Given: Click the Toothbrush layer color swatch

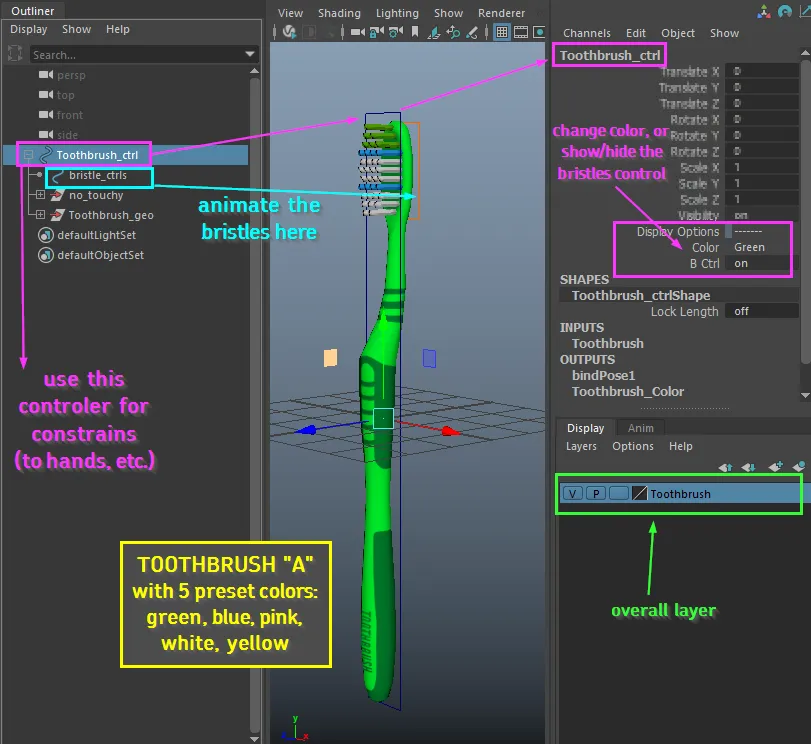Looking at the screenshot, I should (x=640, y=494).
